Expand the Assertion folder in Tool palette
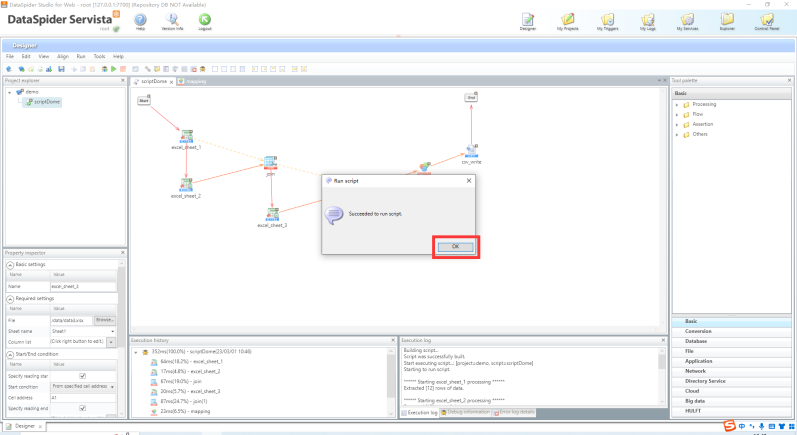Viewport: 797px width, 435px height. 677,125
